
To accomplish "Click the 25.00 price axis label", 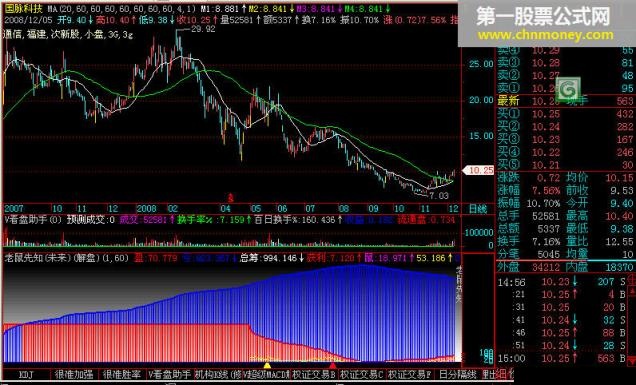I will 481,64.
